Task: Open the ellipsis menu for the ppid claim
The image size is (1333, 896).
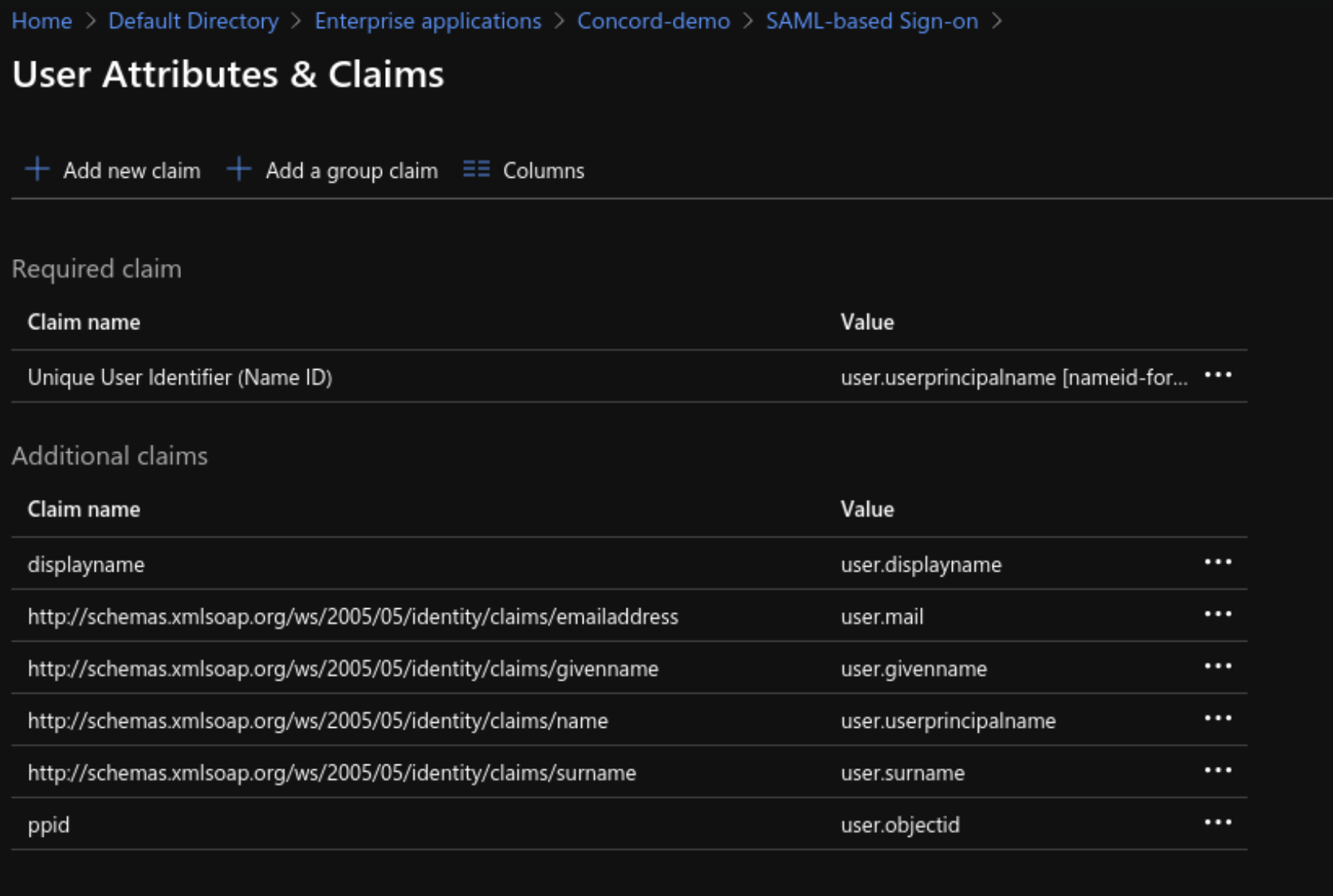Action: pos(1217,822)
